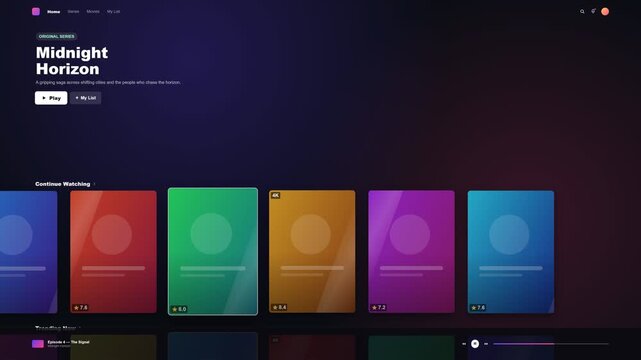Viewport: 641px width, 360px height.
Task: Expand the Continue Watching row chevron
Action: point(94,184)
